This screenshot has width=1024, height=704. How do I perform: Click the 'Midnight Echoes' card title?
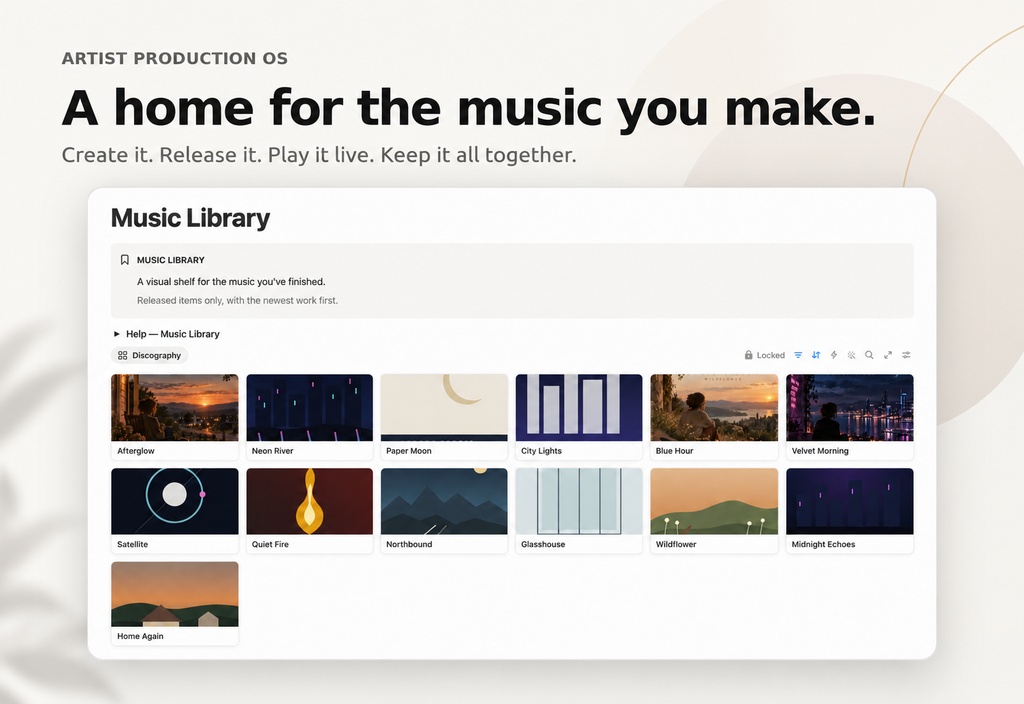[x=824, y=544]
